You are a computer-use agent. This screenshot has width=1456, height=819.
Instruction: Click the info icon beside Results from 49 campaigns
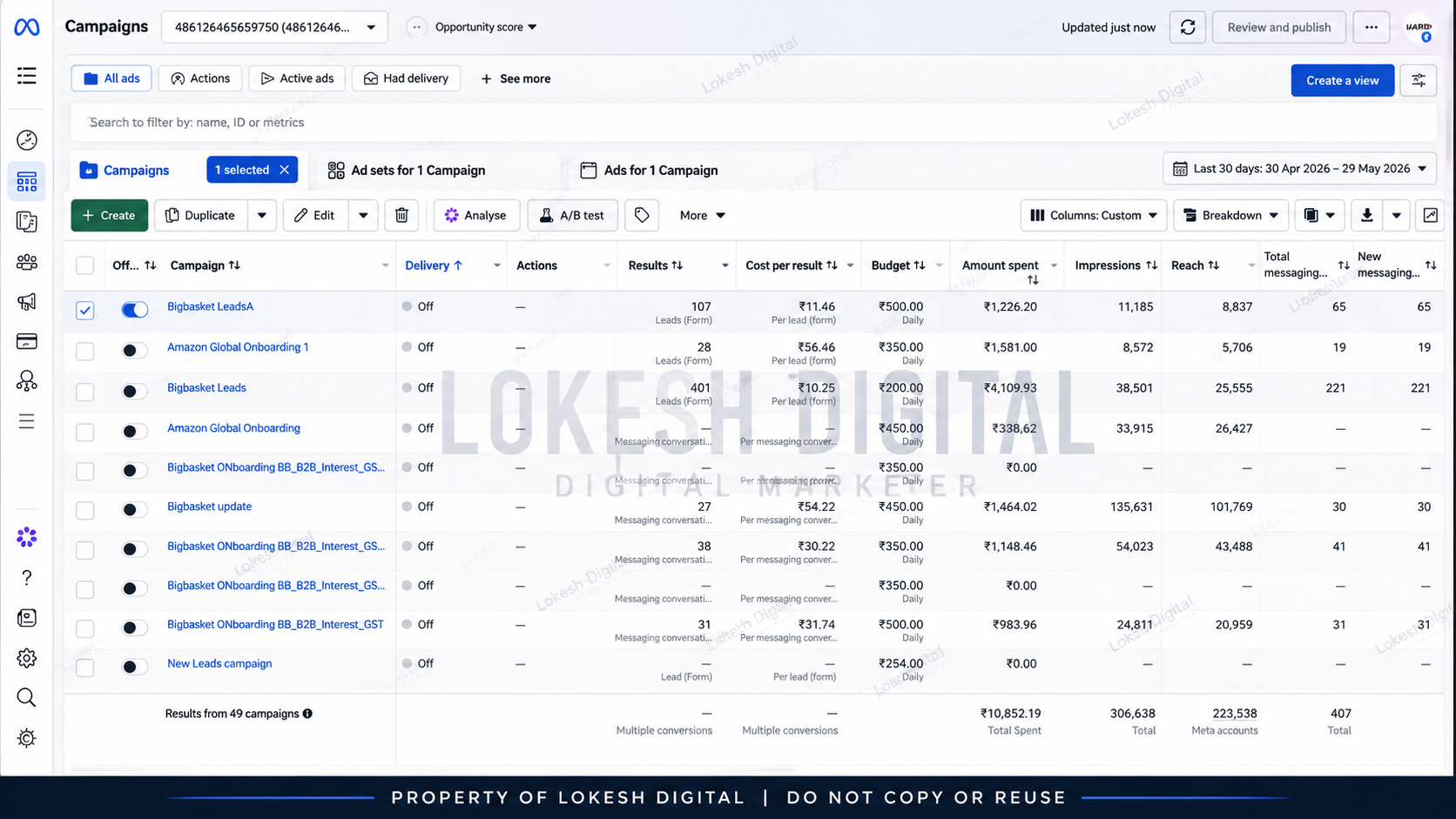click(307, 714)
